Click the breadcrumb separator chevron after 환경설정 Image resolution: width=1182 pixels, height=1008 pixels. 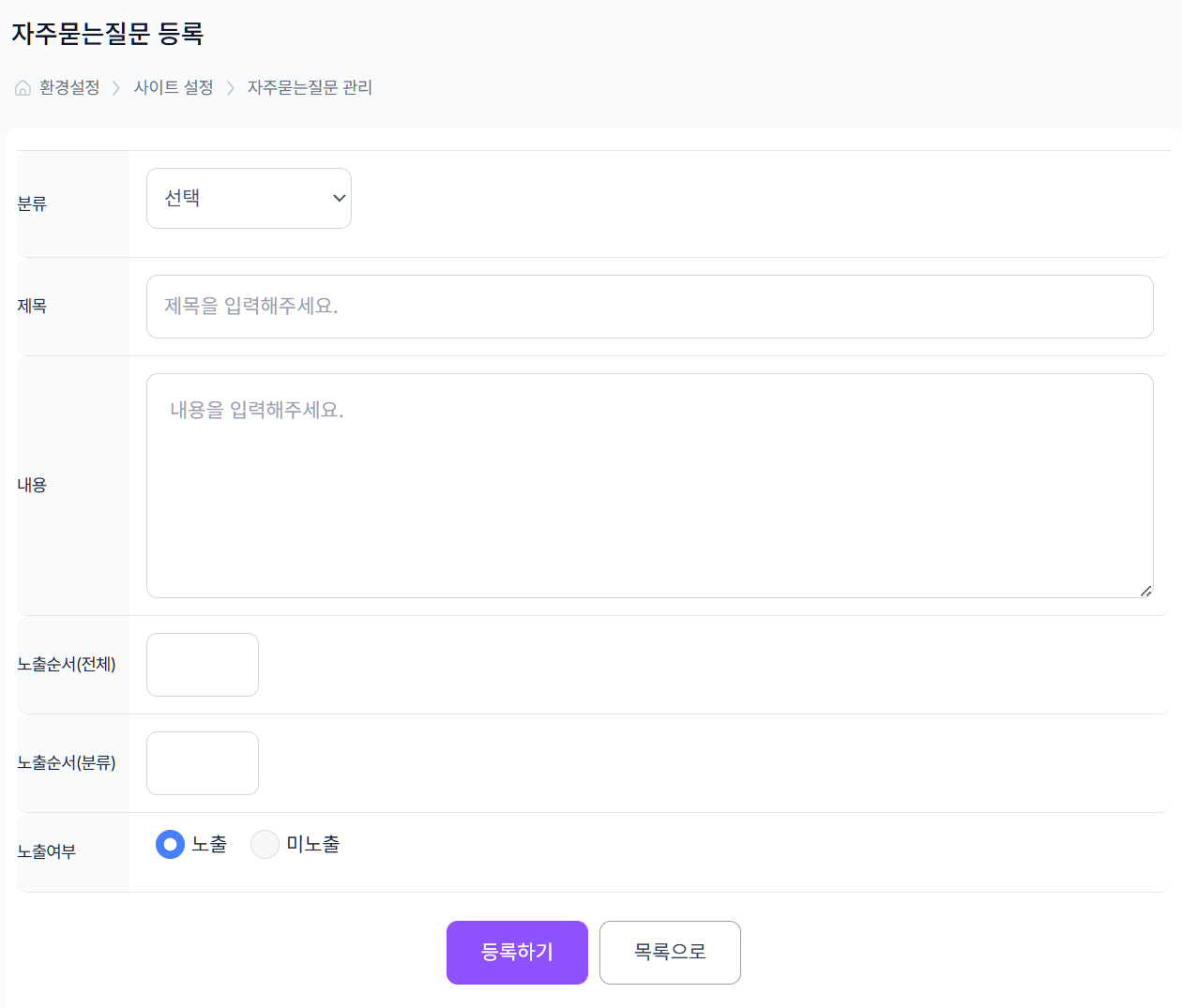tap(116, 86)
